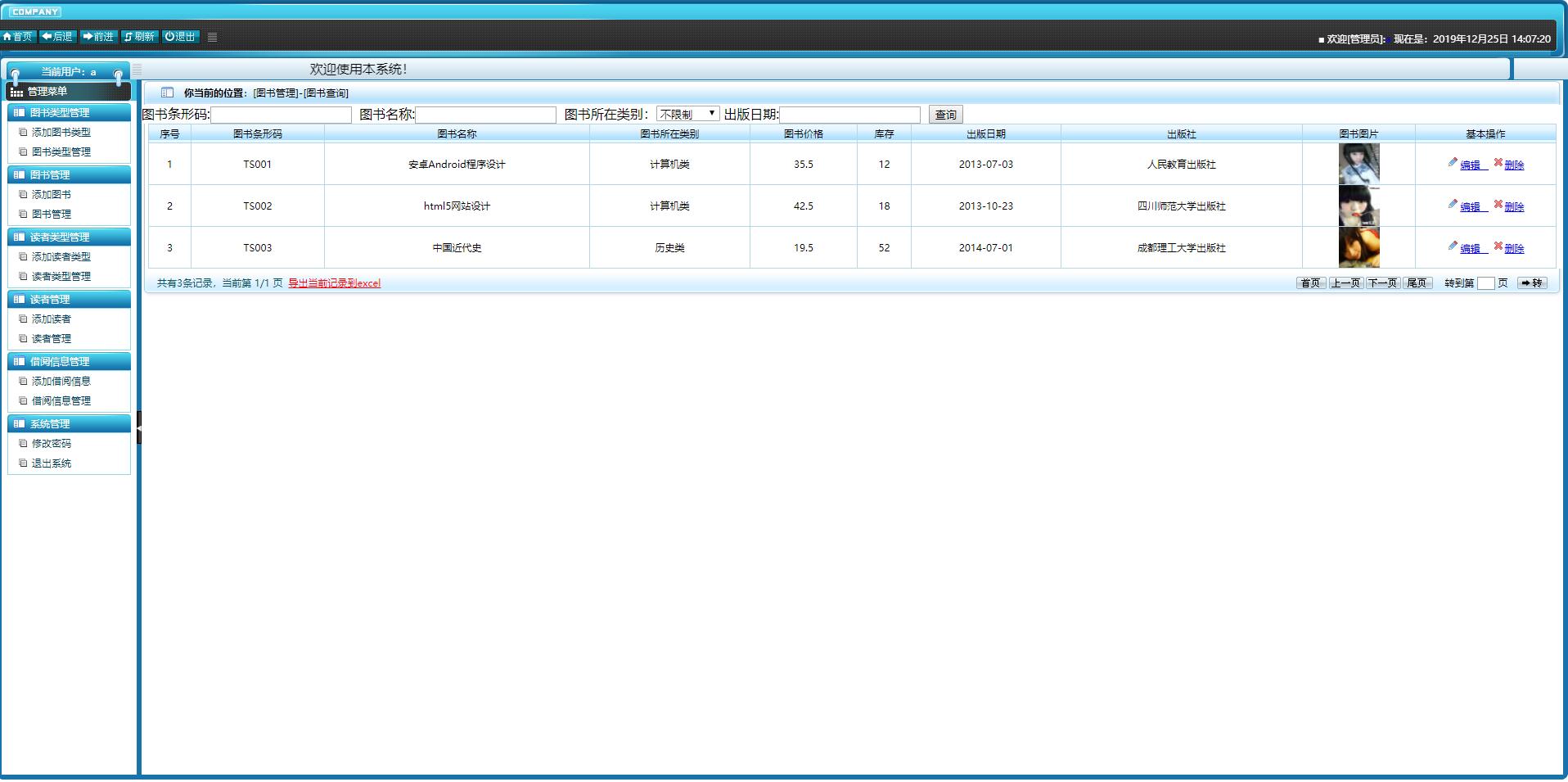1568x782 pixels.
Task: Click the pencil edit icon for TS003
Action: (1453, 246)
